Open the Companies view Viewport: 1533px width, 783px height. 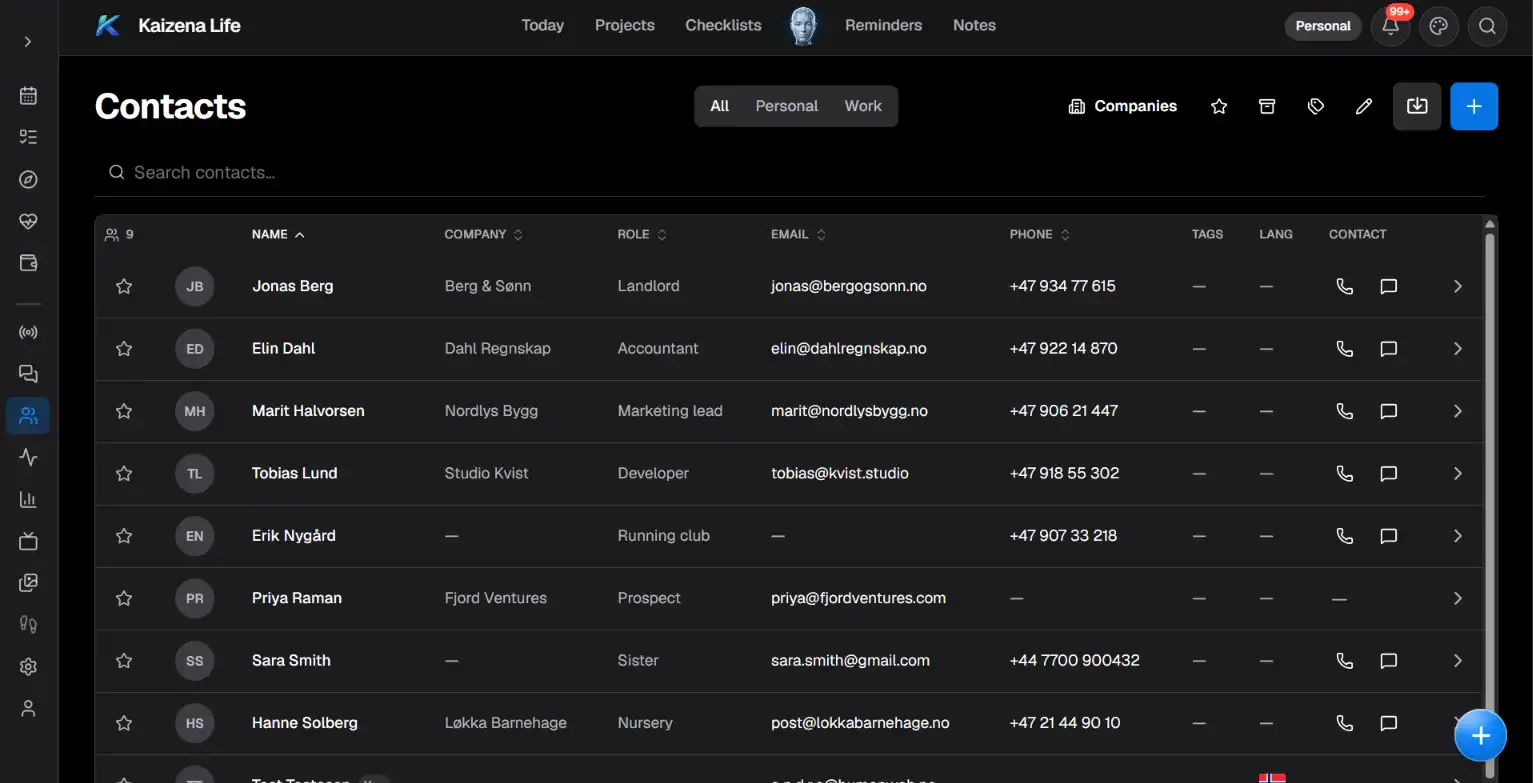[x=1123, y=106]
